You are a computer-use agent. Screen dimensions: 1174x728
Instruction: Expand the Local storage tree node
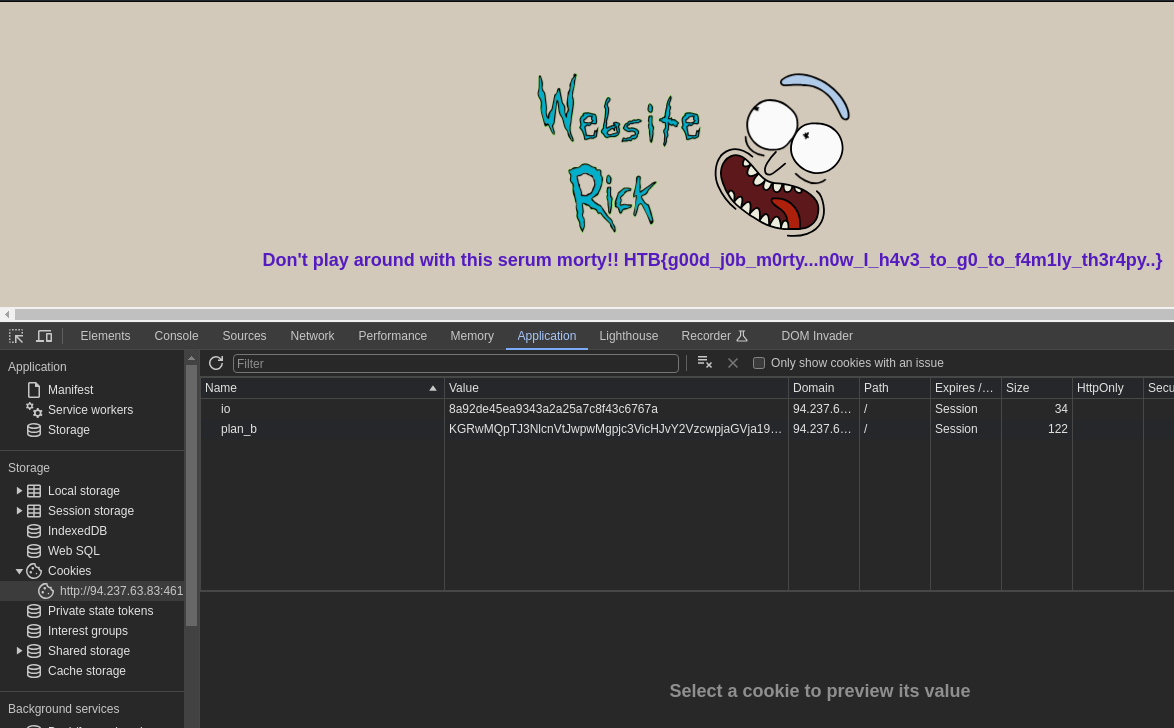point(19,491)
